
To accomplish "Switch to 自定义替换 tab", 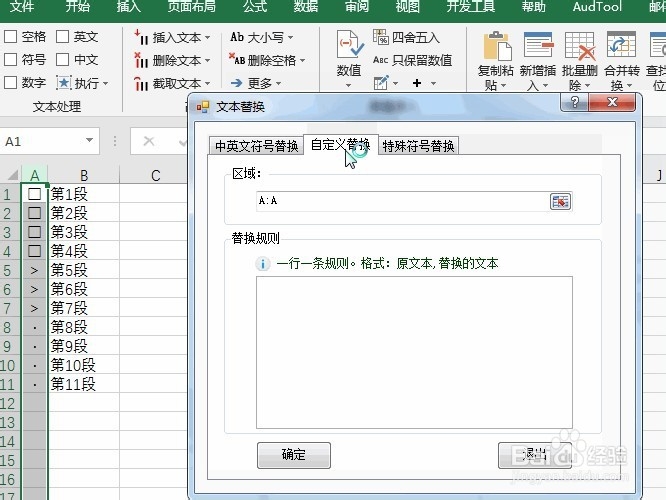I will [x=341, y=145].
